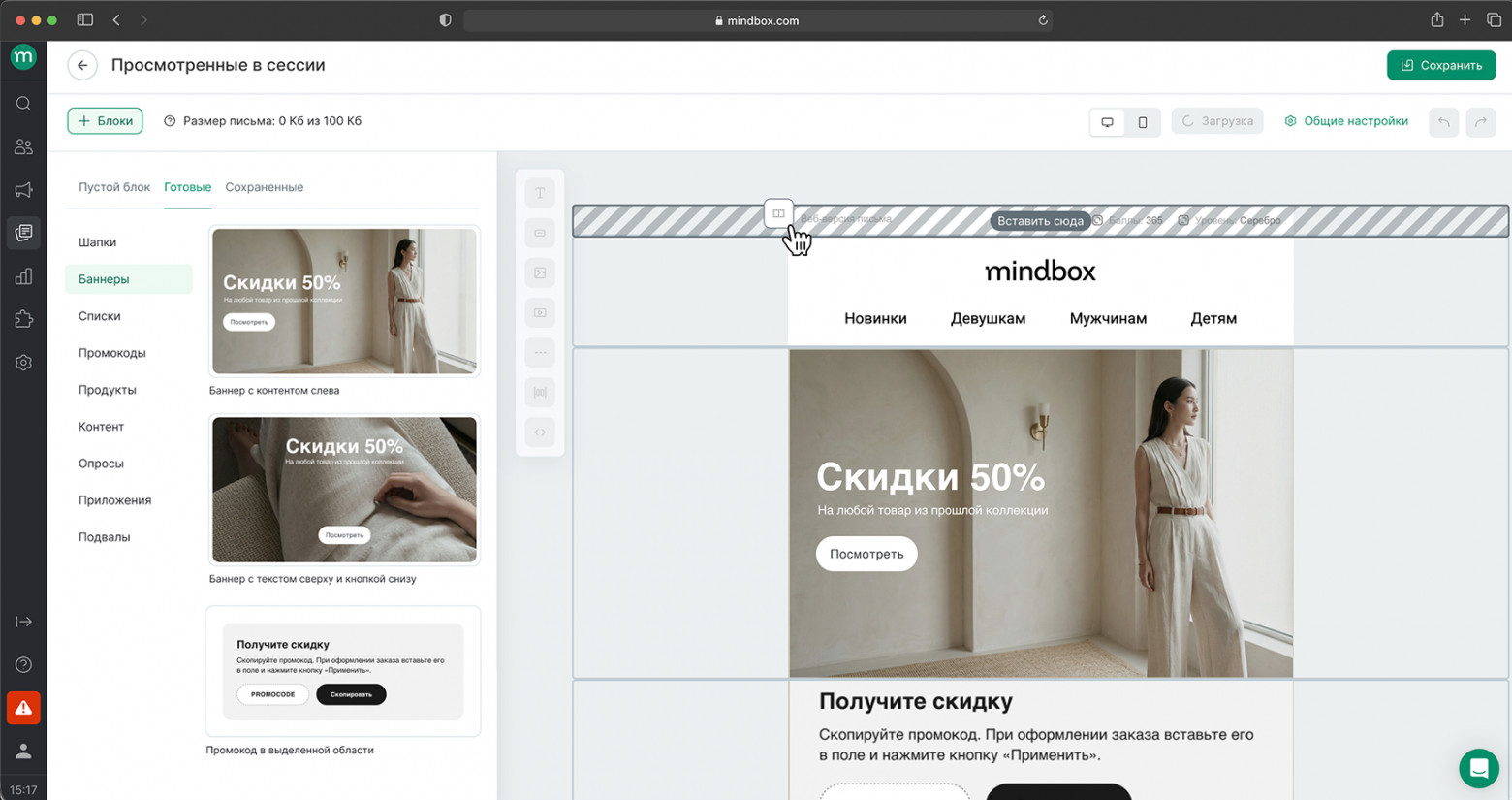Open the campaigns megaphone section in sidebar
Screen dimensions: 1512x800
[23, 190]
